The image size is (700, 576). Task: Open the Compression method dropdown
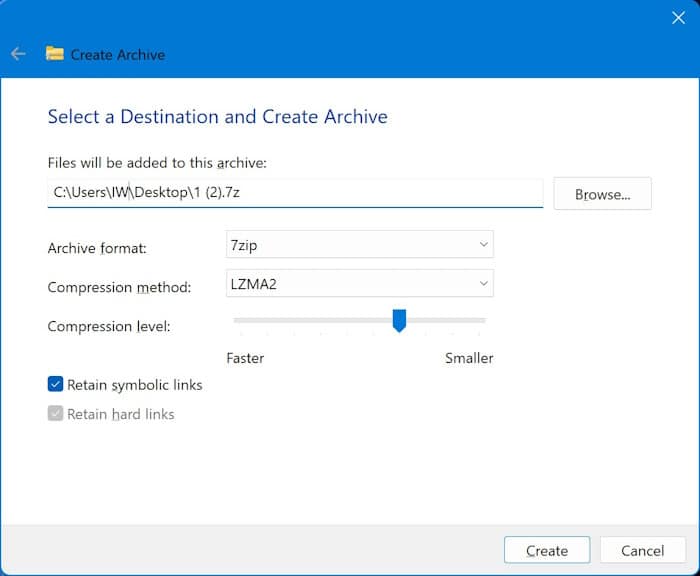(x=359, y=283)
